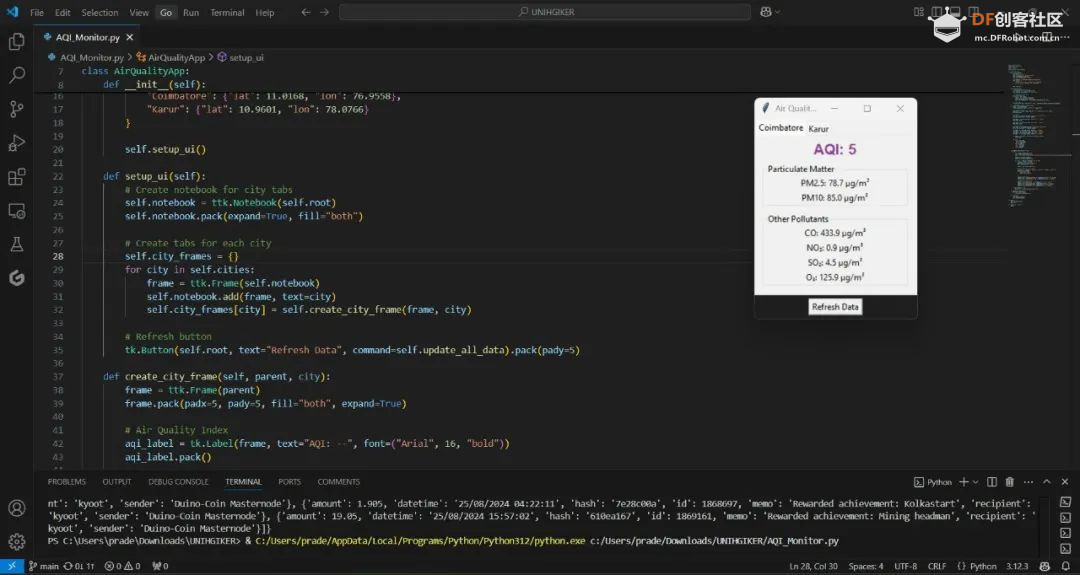The image size is (1080, 575).
Task: Go forward with the navigation arrow
Action: tap(324, 12)
